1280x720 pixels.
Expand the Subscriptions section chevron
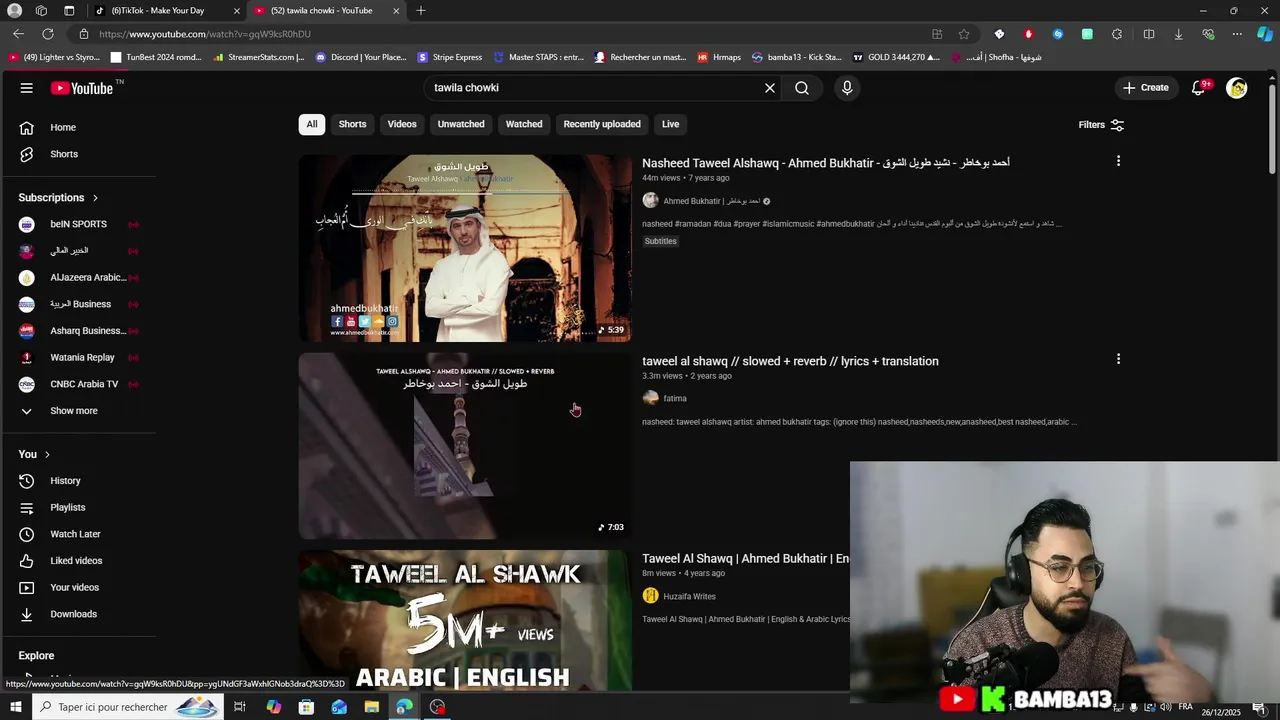pos(95,198)
